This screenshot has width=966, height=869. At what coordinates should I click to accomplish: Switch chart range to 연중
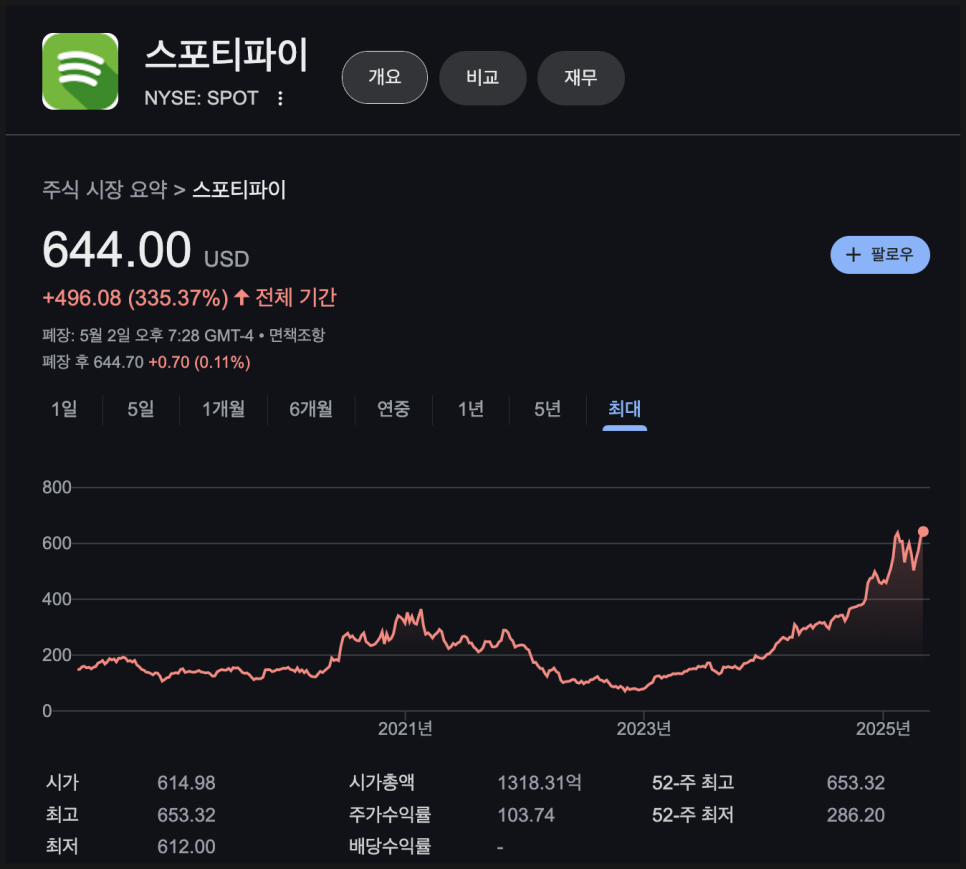[x=393, y=409]
